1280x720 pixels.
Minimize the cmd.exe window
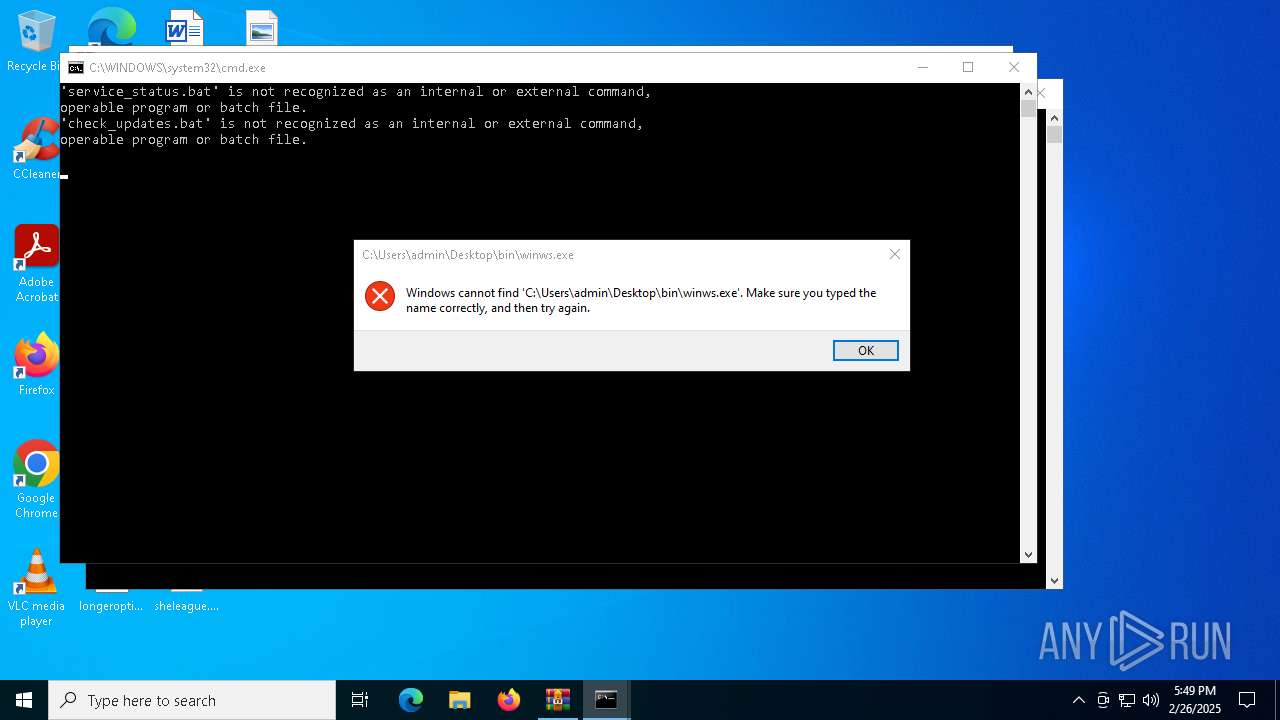(x=922, y=67)
